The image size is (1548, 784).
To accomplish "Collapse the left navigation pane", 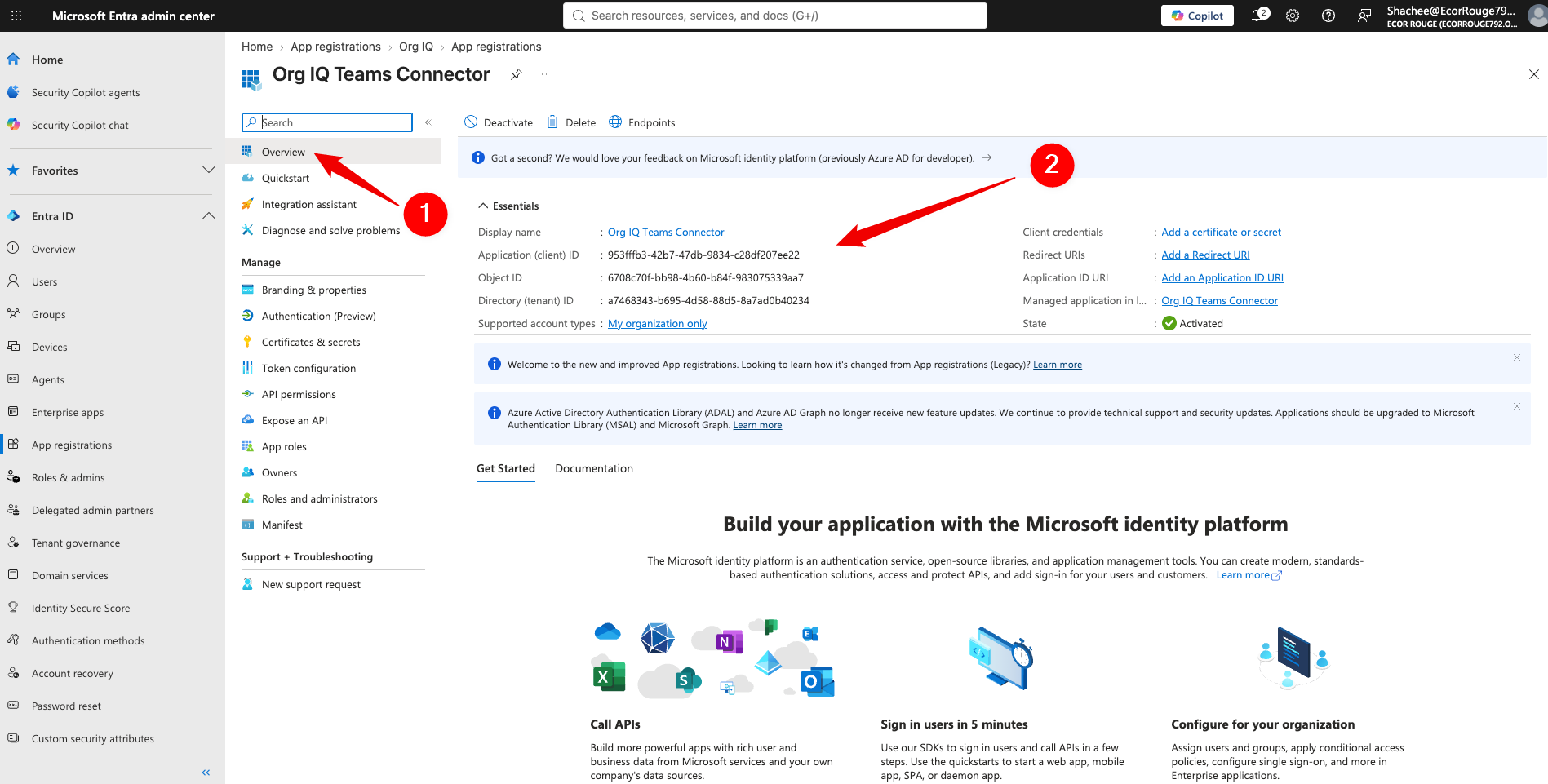I will 206,772.
